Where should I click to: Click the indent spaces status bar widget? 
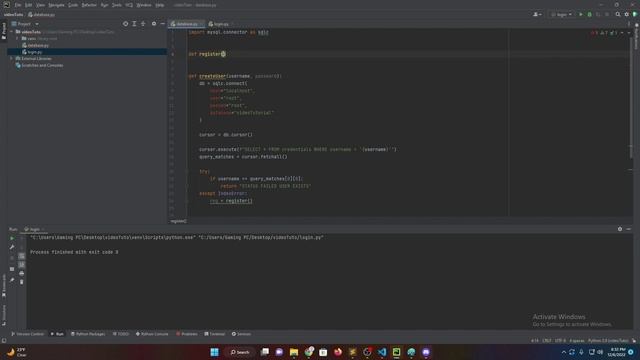coord(577,340)
